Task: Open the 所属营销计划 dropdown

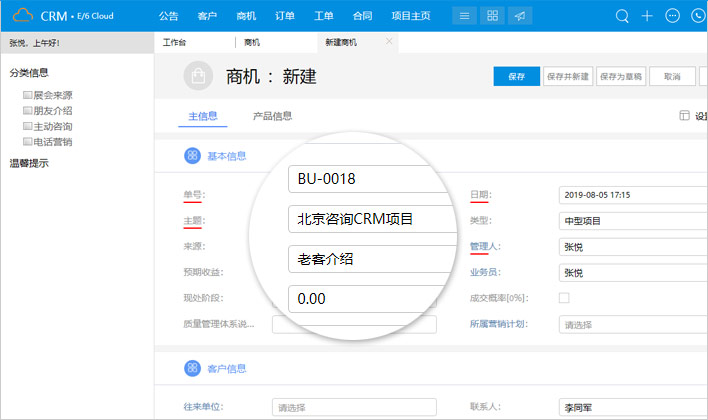Action: pos(632,325)
